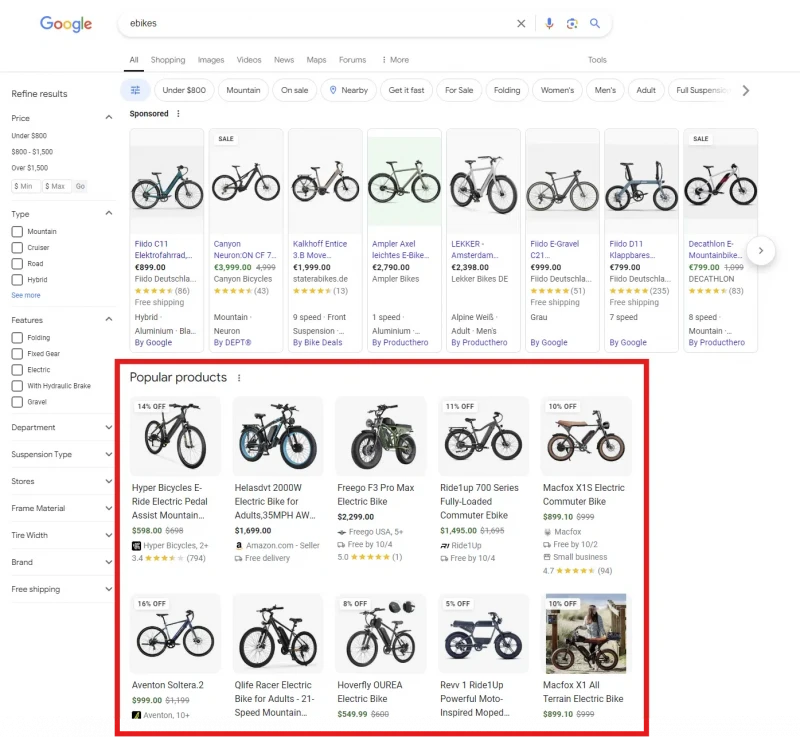Screen dimensions: 800x737
Task: Open Freego F3 Pro Max bike image
Action: pyautogui.click(x=380, y=436)
